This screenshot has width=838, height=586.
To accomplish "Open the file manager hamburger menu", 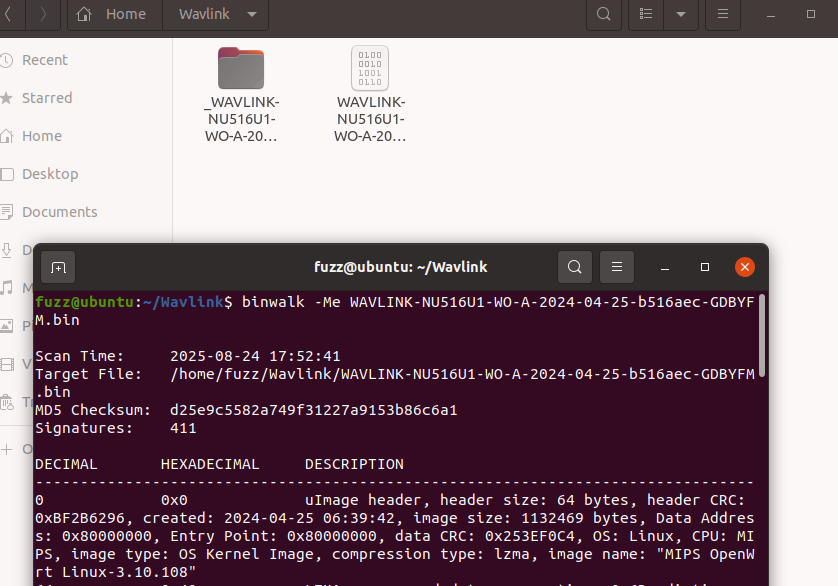I will pyautogui.click(x=723, y=14).
